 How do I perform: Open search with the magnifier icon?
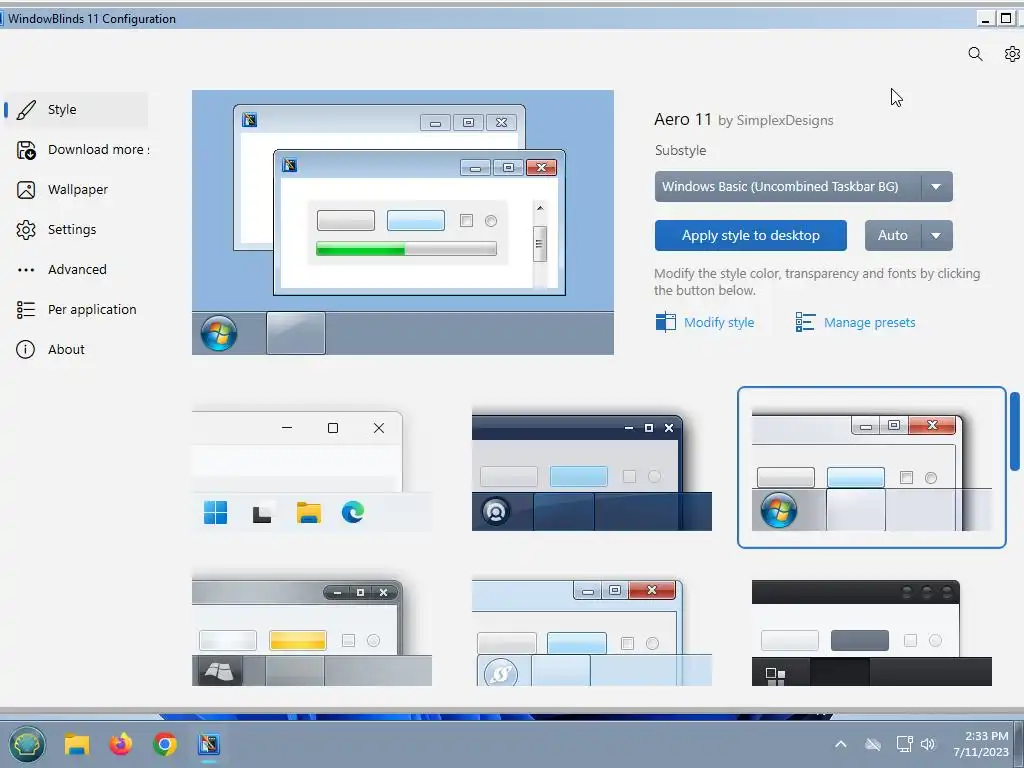(x=975, y=54)
